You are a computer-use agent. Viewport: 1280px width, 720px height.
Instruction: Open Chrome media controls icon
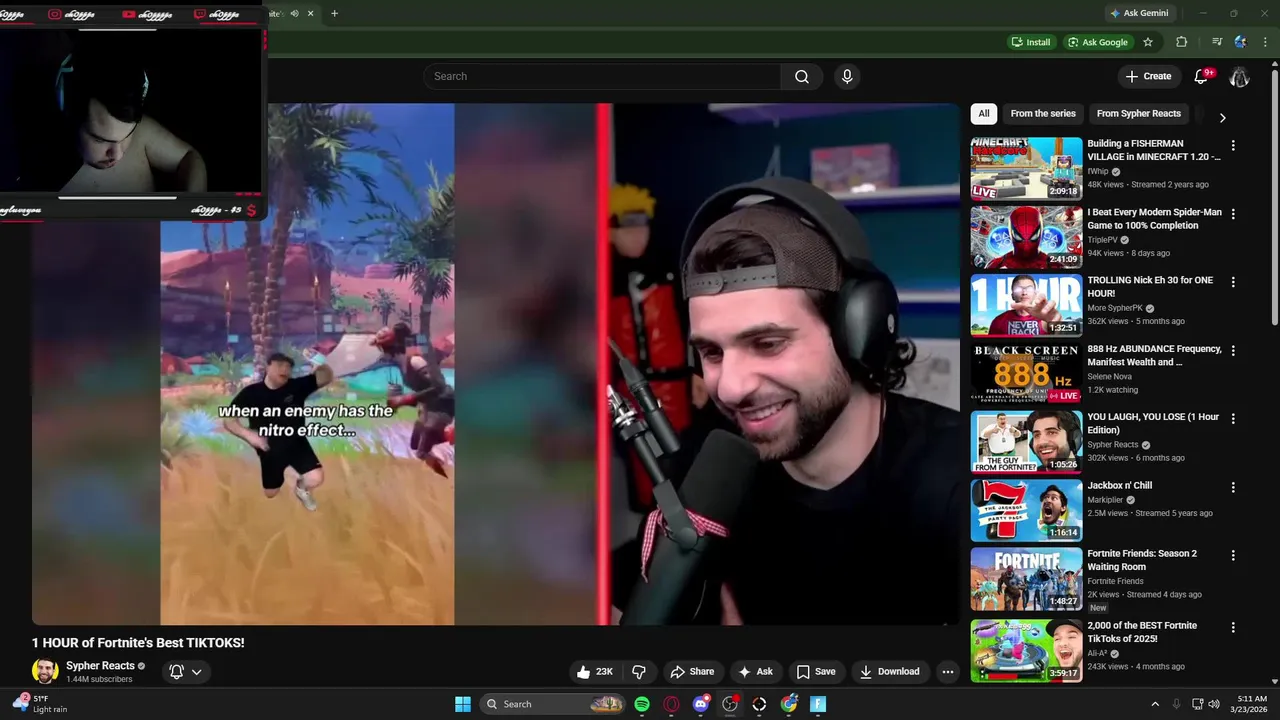coord(1217,42)
